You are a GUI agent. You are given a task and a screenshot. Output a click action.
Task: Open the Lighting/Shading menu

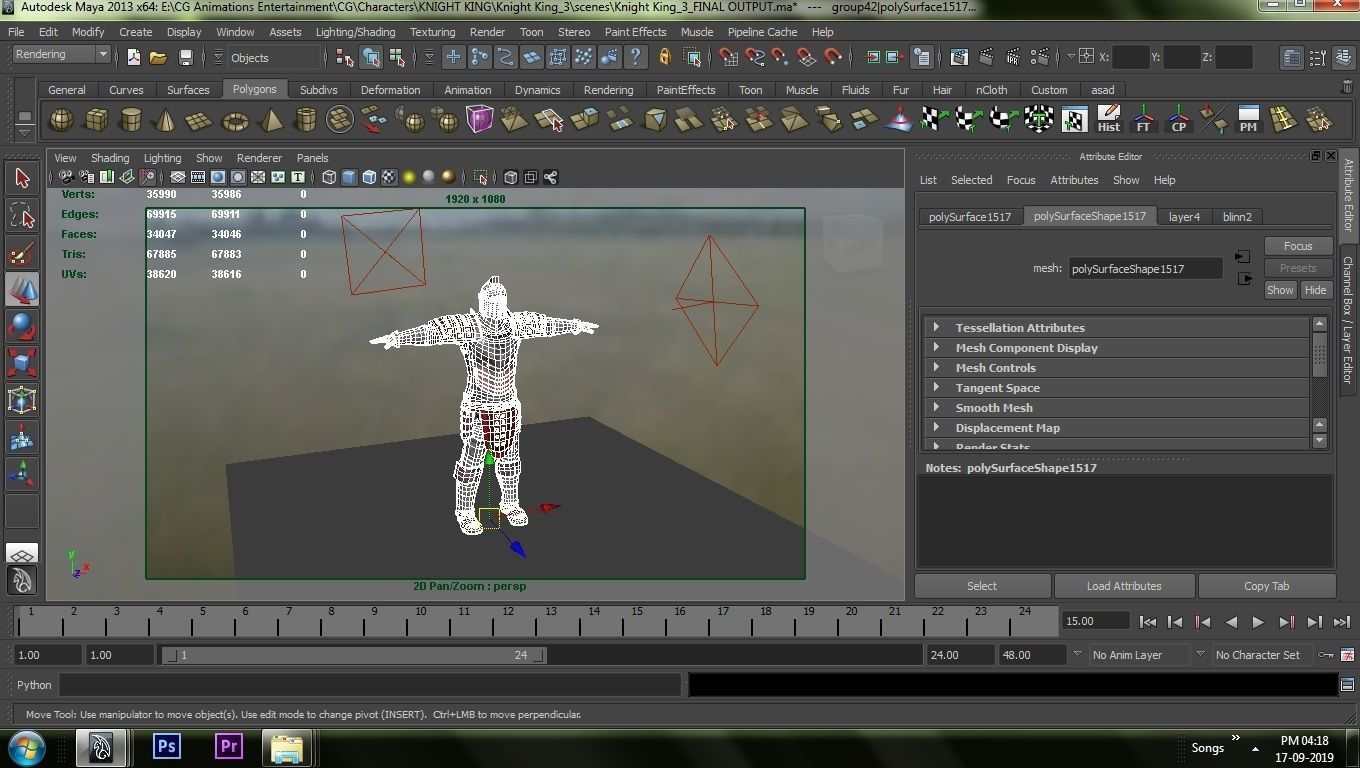point(355,32)
